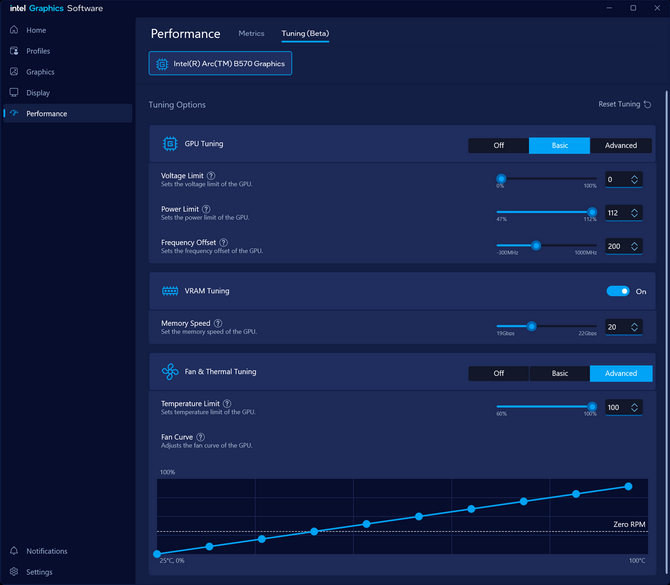The height and width of the screenshot is (585, 670).
Task: Click the Power Limit value field showing 112
Action: (623, 213)
